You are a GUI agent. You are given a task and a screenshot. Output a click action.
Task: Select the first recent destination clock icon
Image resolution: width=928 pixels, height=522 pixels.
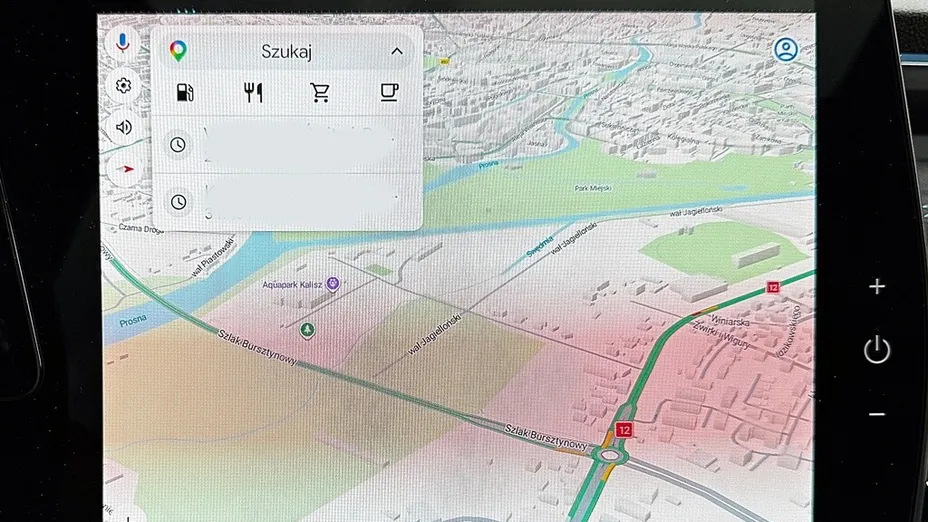(178, 144)
